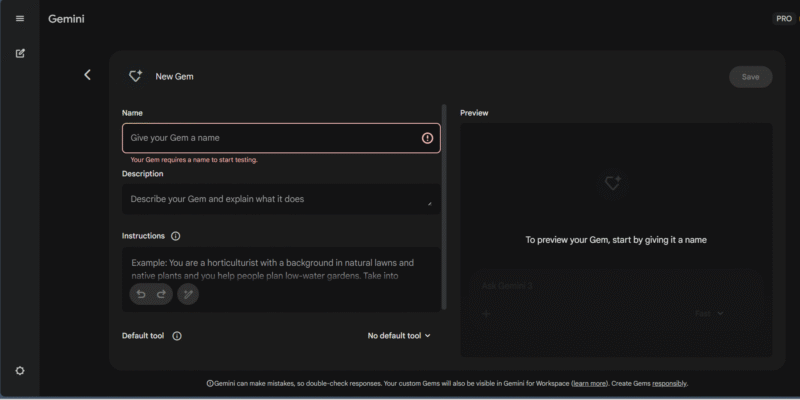Show Instructions info tooltip icon
This screenshot has height=400, width=800.
click(x=176, y=236)
